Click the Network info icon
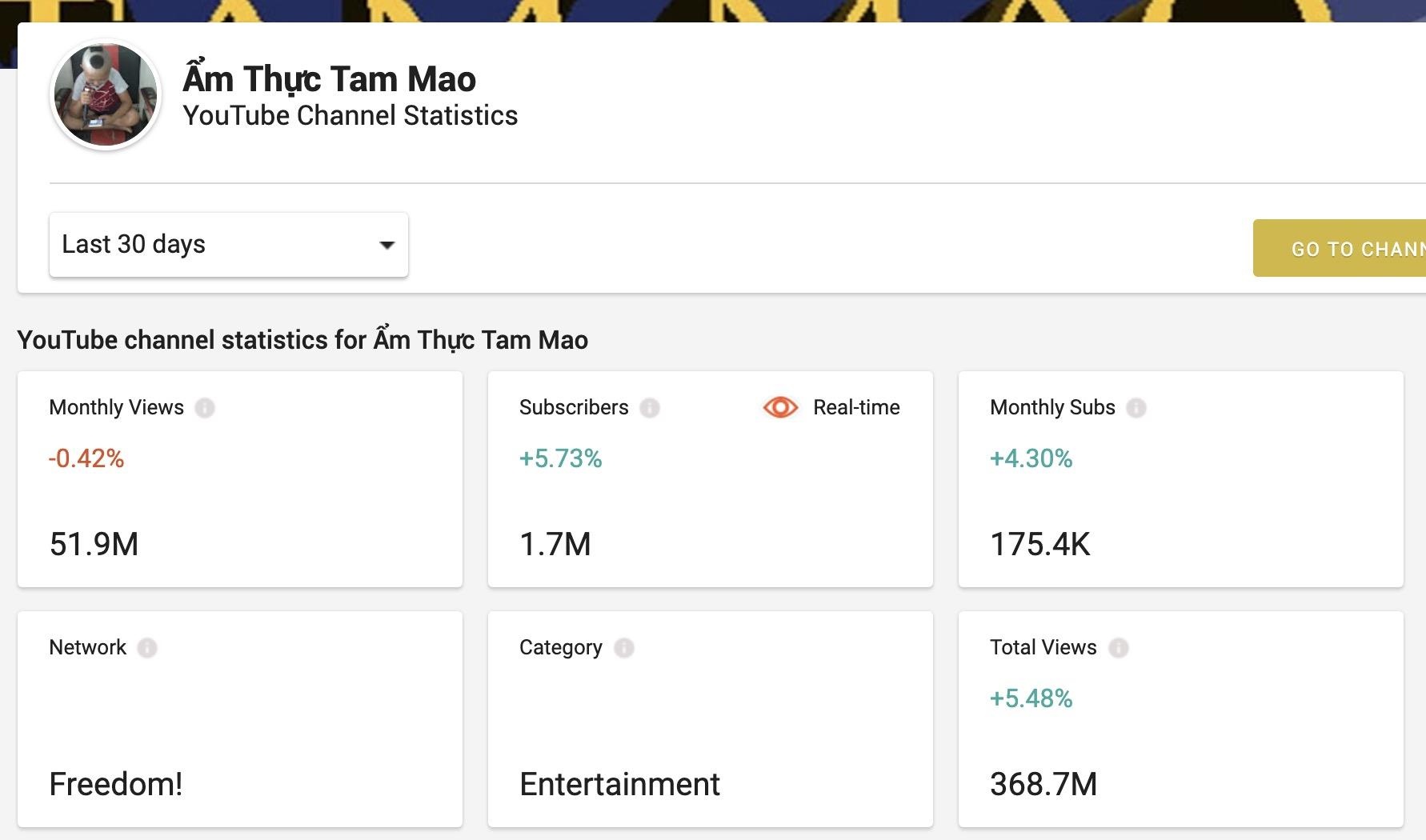 pos(147,648)
